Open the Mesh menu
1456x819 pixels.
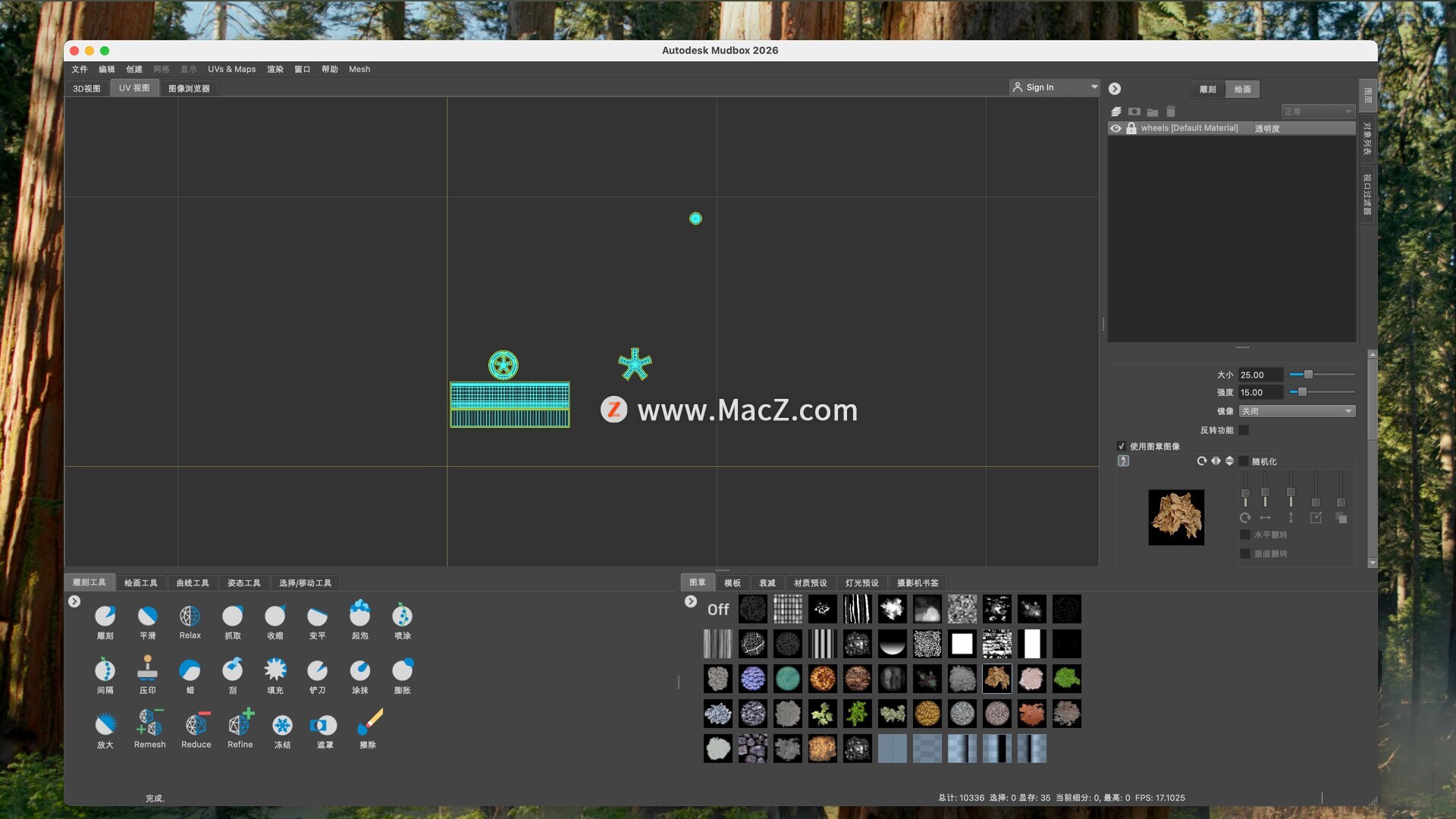[x=359, y=69]
